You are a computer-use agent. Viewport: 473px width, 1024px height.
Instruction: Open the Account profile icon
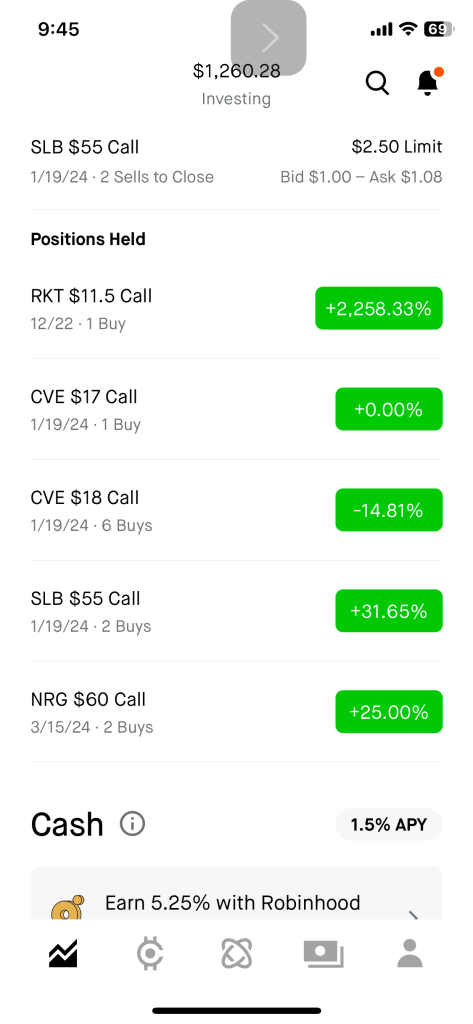pyautogui.click(x=410, y=953)
